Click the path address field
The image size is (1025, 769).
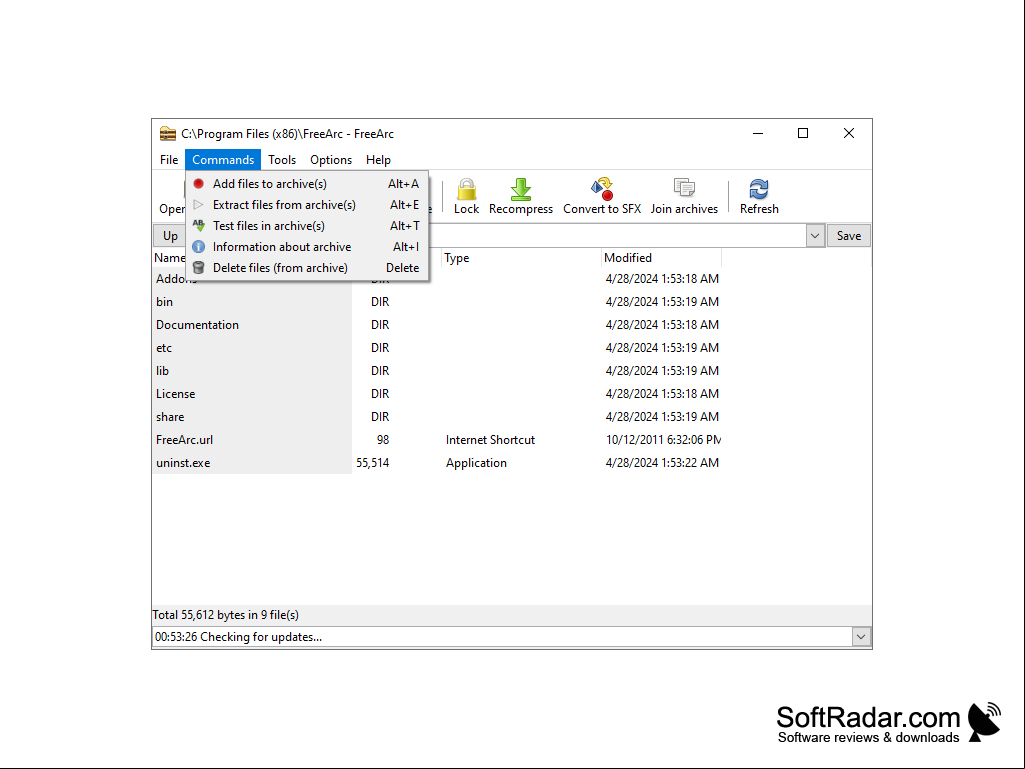coord(618,235)
